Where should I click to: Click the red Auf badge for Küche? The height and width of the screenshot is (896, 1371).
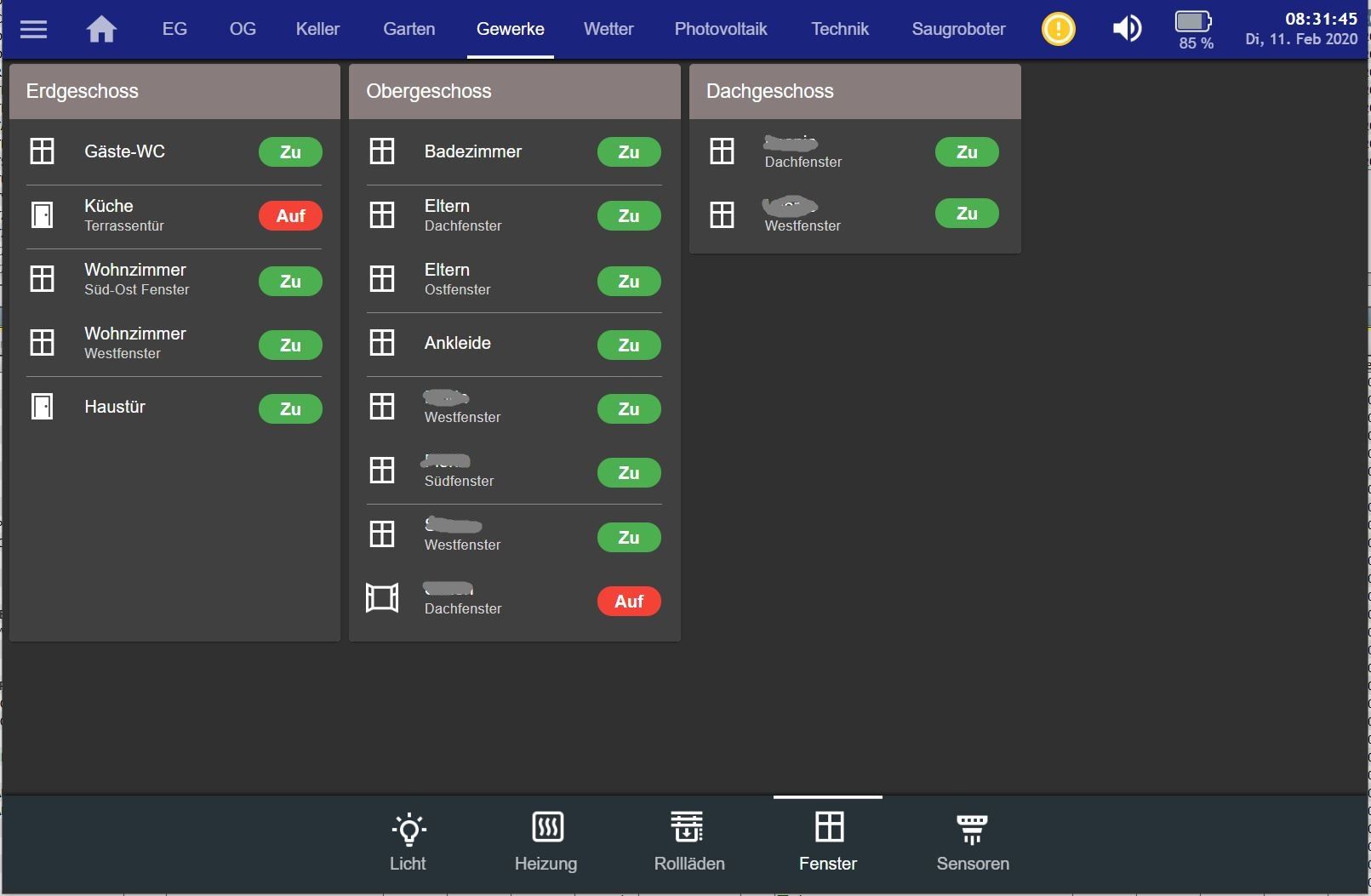(290, 216)
